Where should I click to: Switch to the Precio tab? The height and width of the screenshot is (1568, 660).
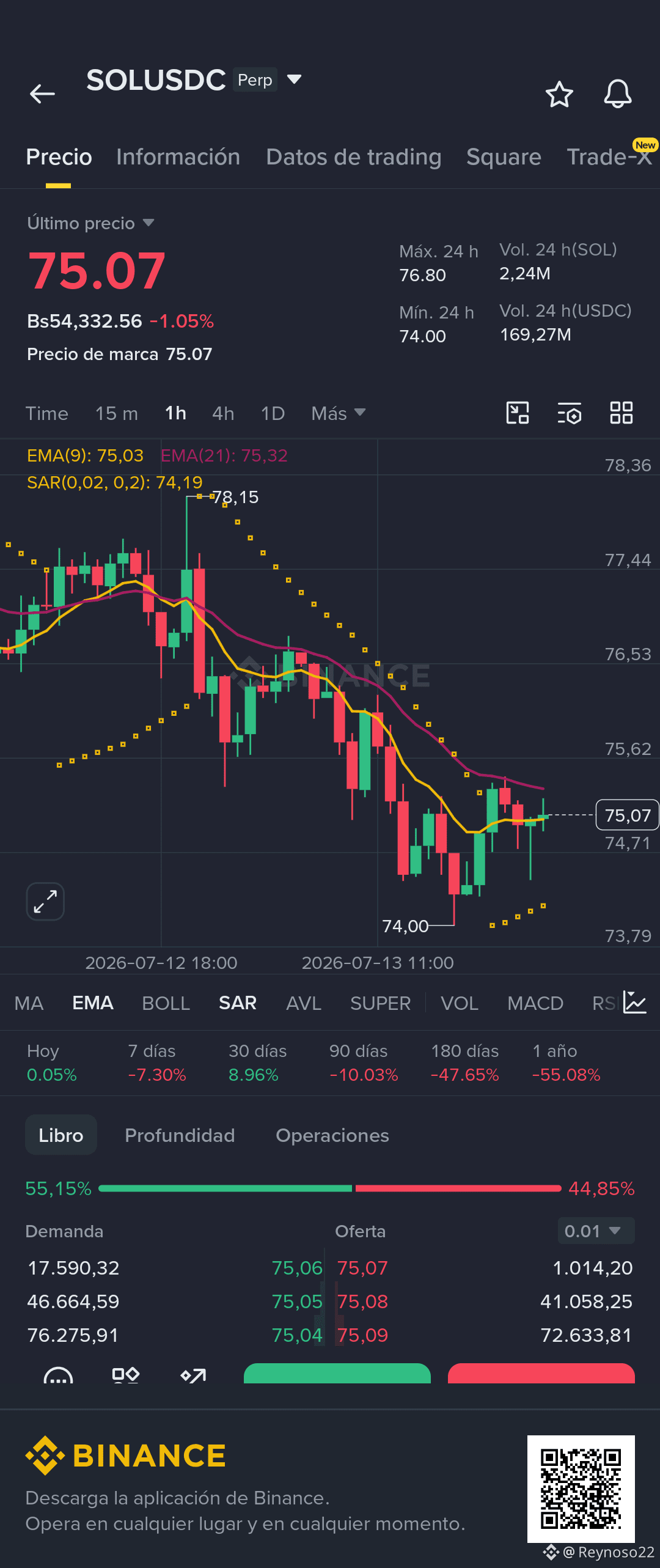pyautogui.click(x=59, y=157)
